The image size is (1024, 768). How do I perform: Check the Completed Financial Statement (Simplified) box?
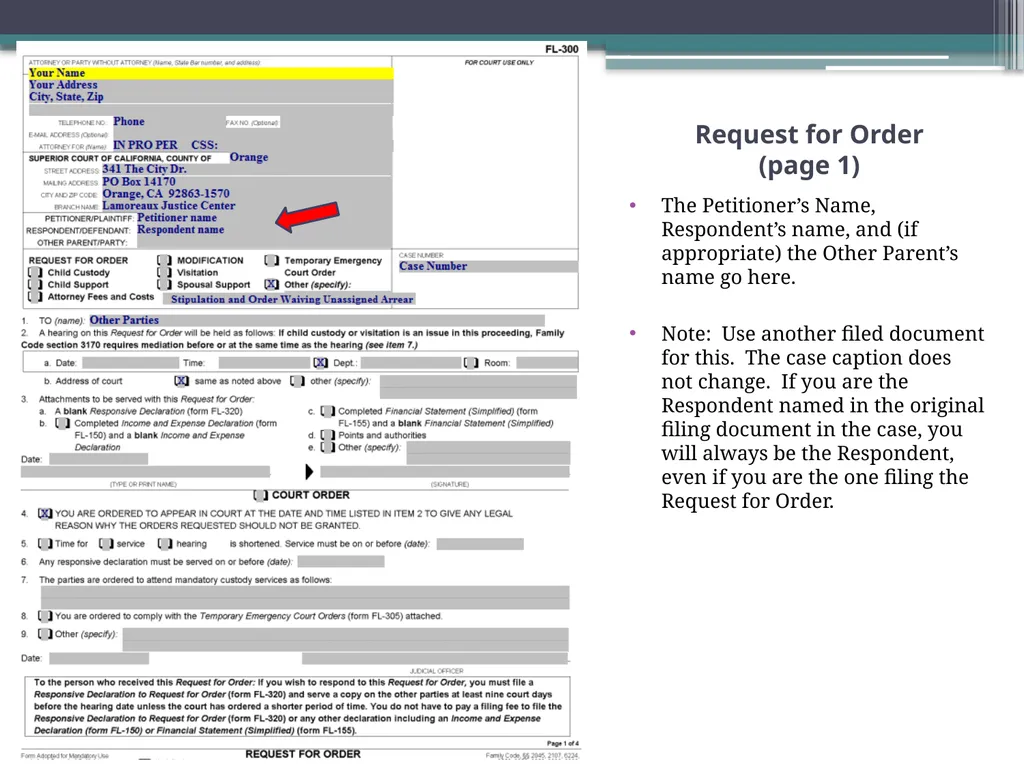[328, 411]
